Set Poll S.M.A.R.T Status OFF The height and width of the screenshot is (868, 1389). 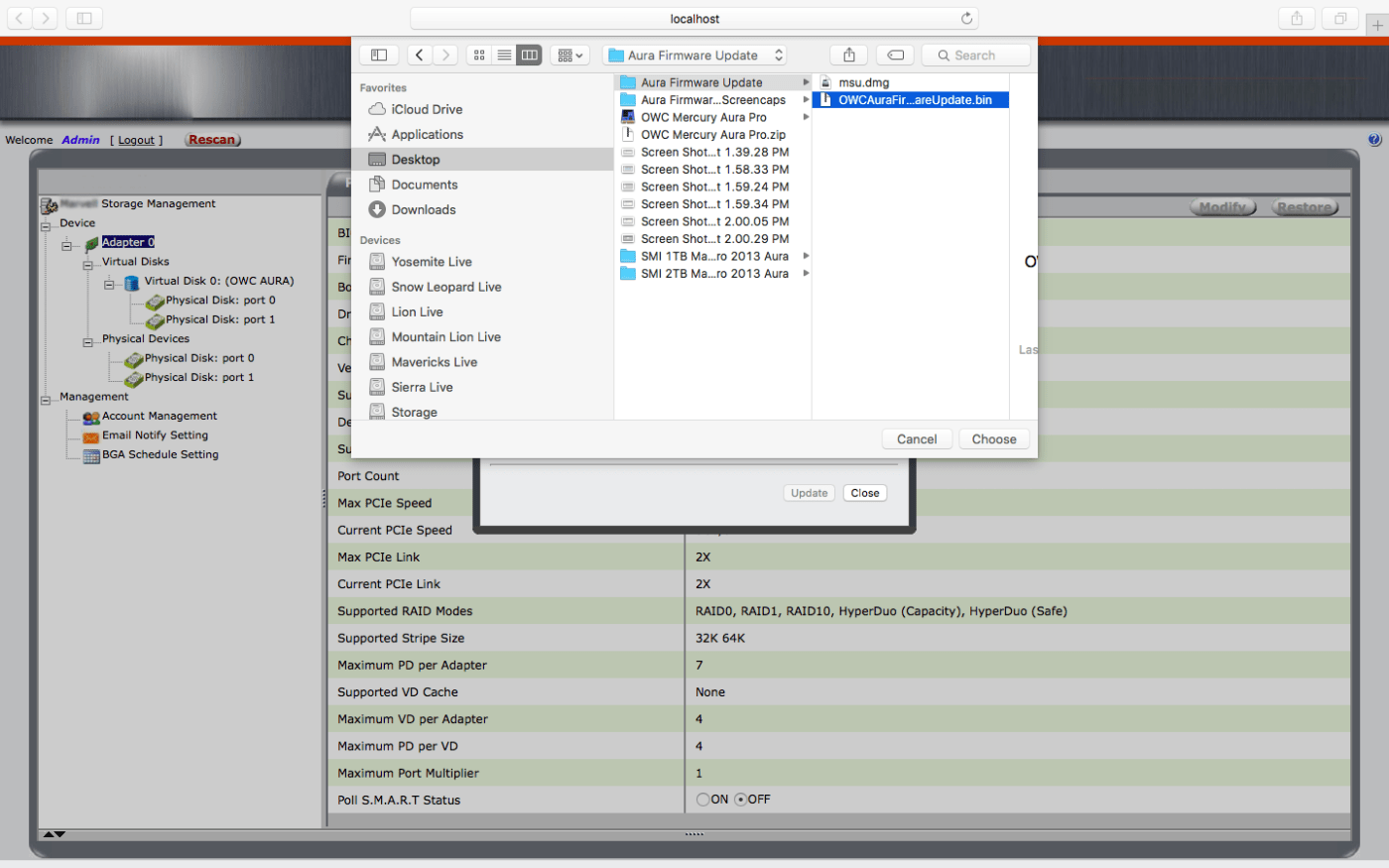point(740,800)
